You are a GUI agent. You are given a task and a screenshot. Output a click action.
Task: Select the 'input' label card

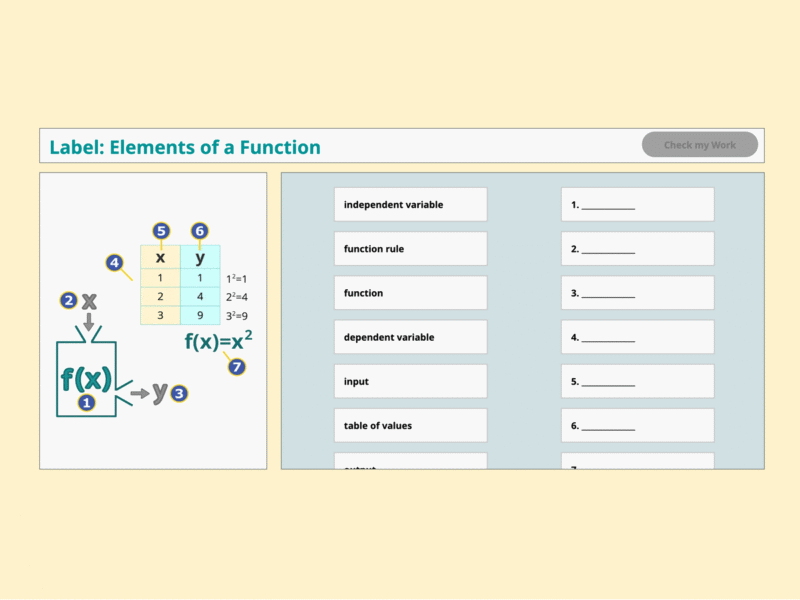point(410,381)
